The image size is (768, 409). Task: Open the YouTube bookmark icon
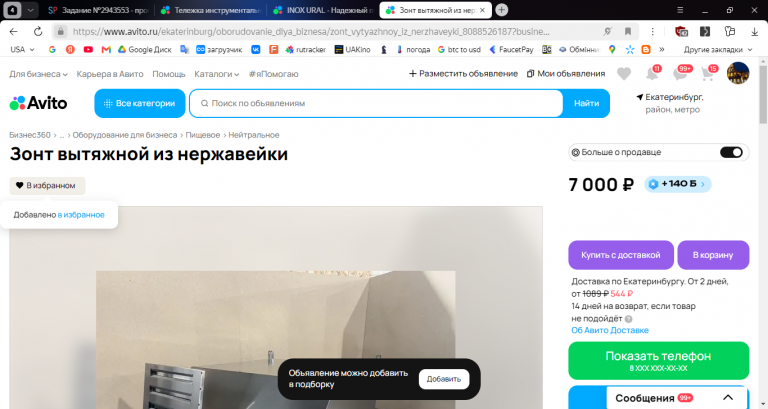click(x=88, y=49)
